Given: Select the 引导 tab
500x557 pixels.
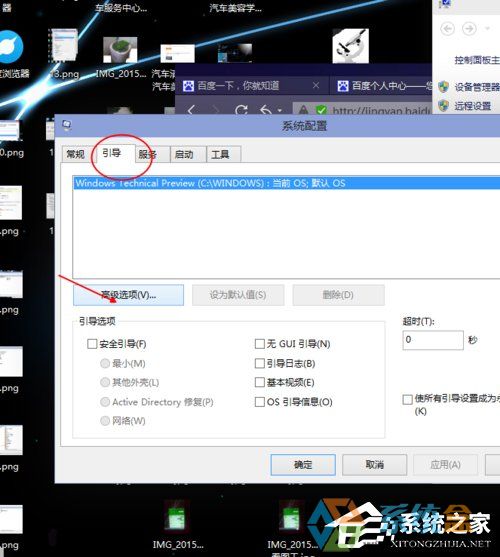Looking at the screenshot, I should [112, 153].
